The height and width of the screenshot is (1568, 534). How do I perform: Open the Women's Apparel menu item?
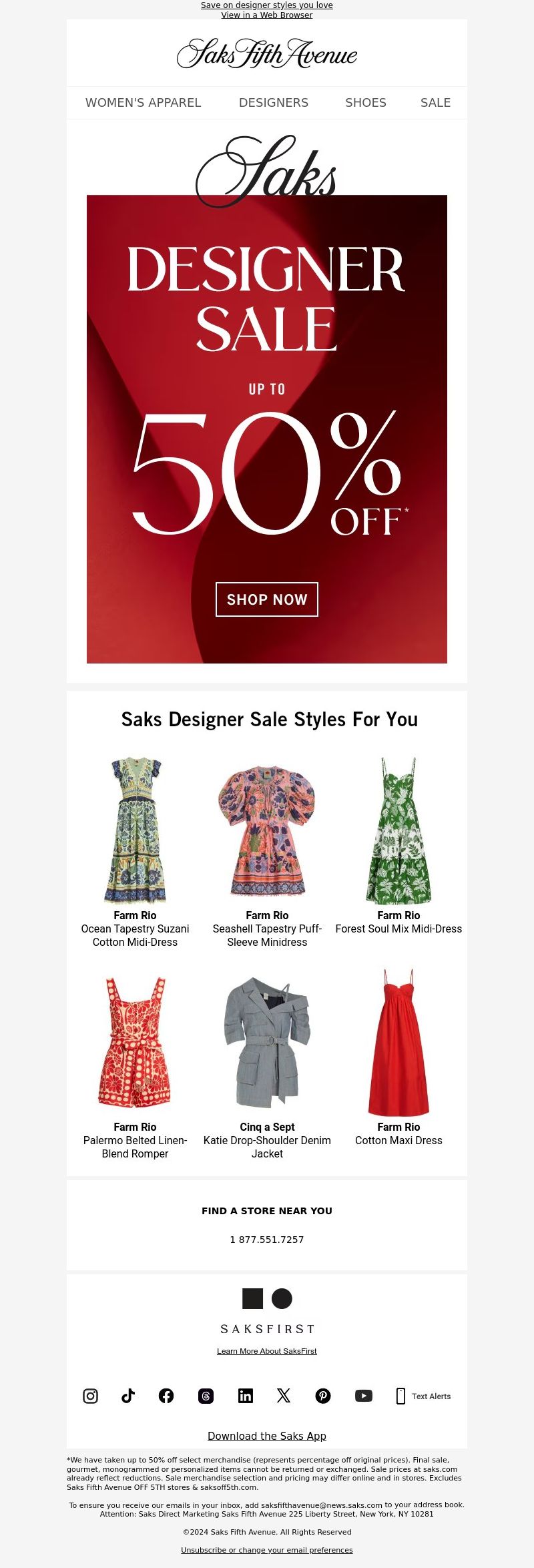(x=143, y=103)
